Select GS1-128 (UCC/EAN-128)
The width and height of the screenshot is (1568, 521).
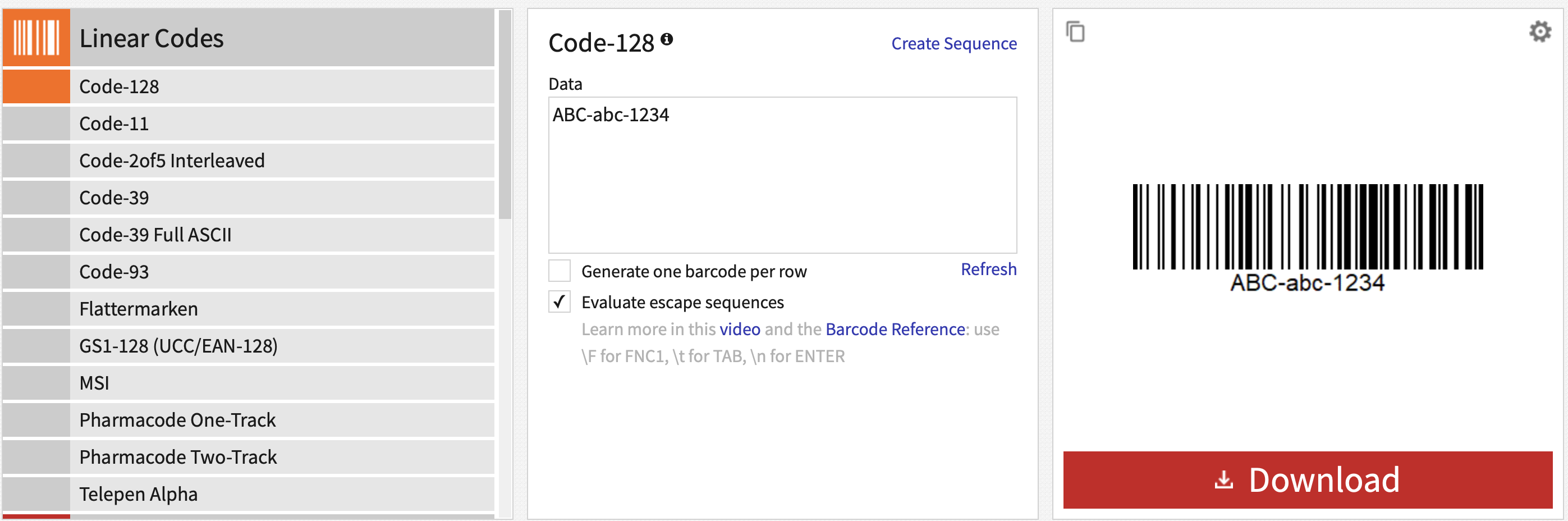click(249, 346)
